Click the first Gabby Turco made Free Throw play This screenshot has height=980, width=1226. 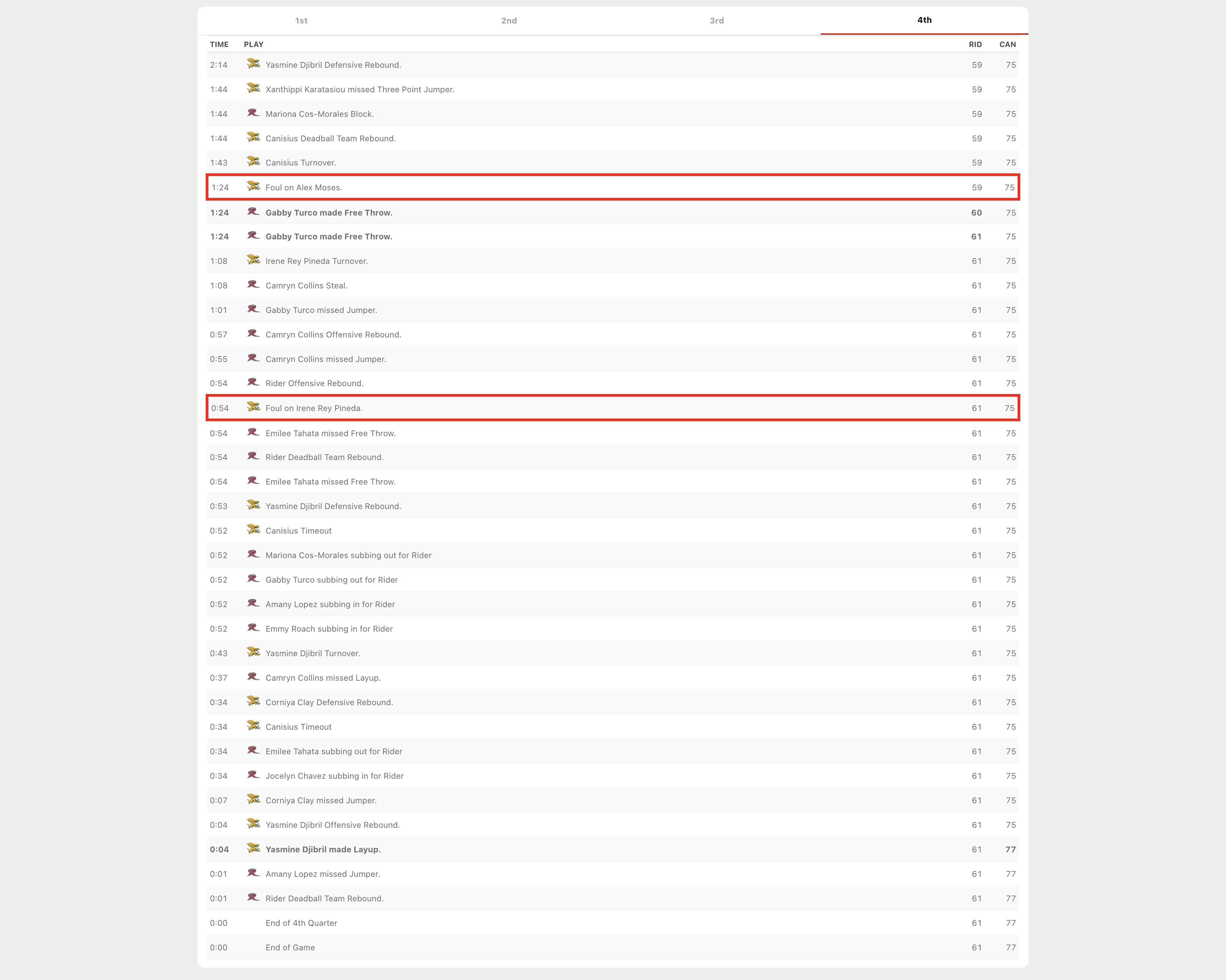pyautogui.click(x=329, y=212)
